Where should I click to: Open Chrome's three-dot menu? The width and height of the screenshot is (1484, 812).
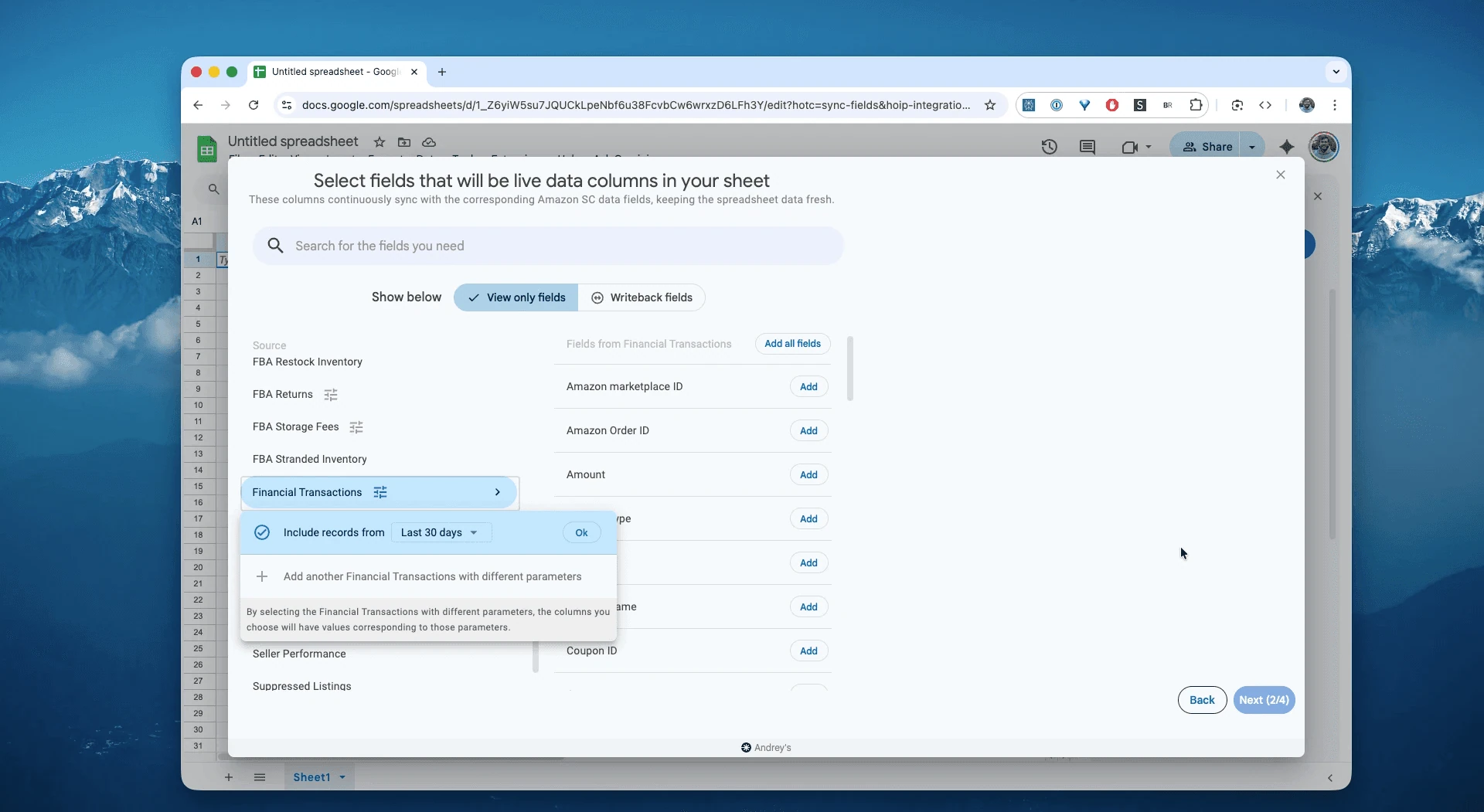point(1335,105)
